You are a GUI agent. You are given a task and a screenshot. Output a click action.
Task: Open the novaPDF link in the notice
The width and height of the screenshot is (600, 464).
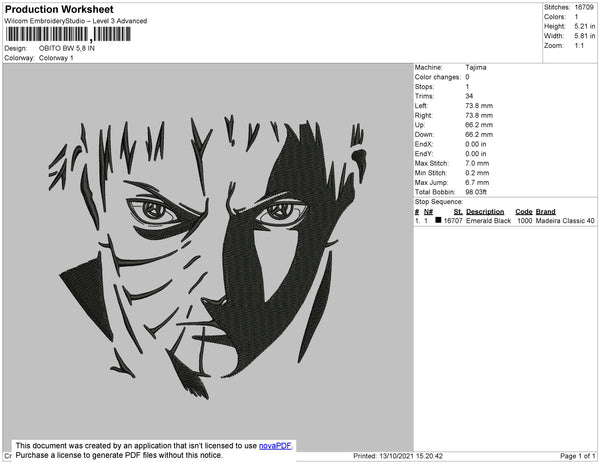tap(275, 446)
